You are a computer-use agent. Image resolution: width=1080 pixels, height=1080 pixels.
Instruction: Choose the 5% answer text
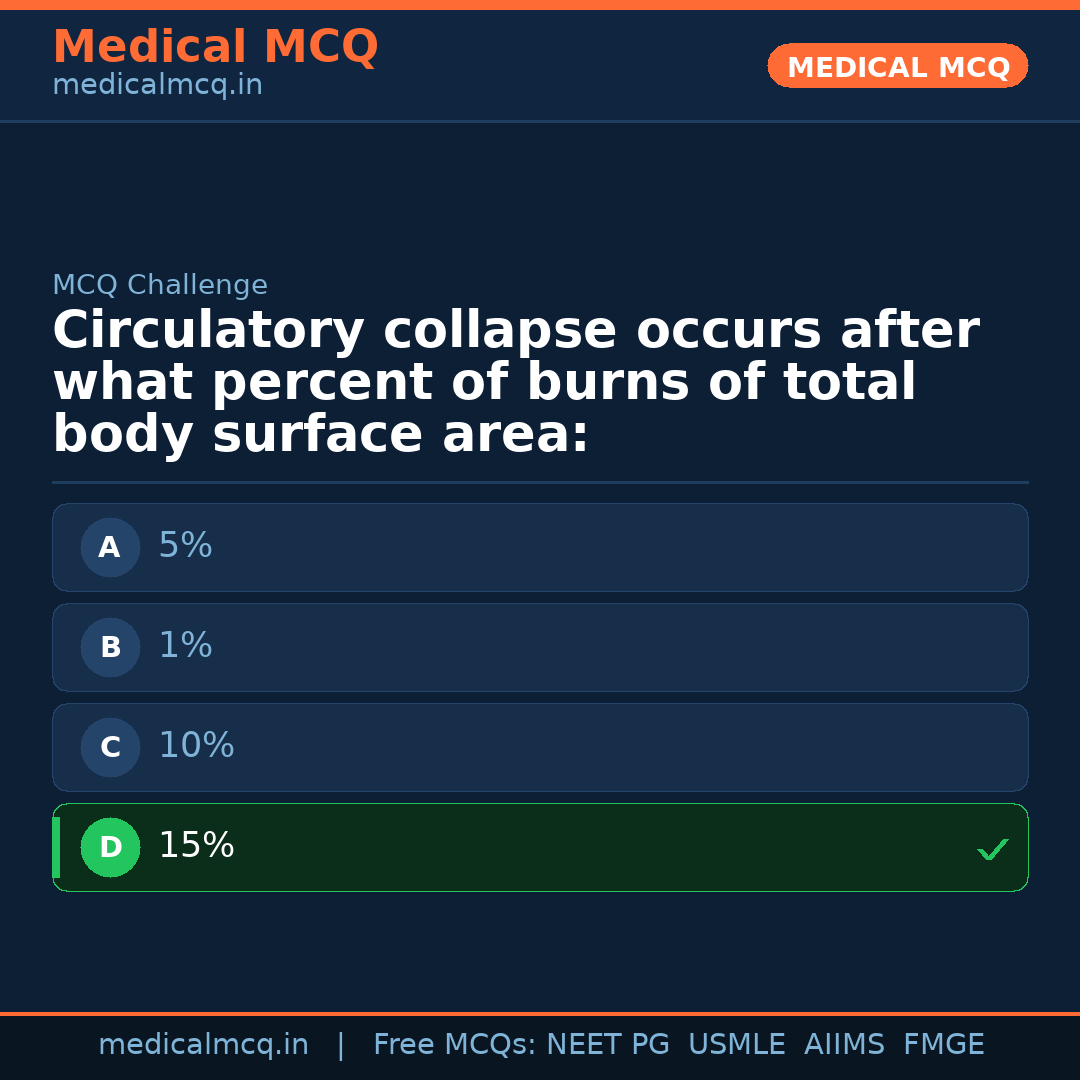(185, 547)
